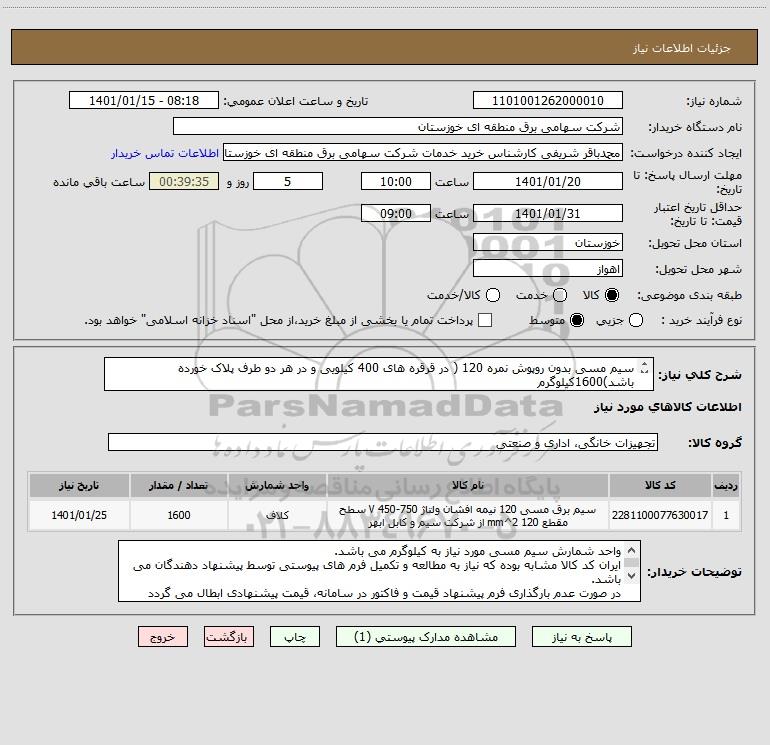The image size is (770, 745).
Task: Choose the جزیی purchase type radio
Action: point(636,320)
